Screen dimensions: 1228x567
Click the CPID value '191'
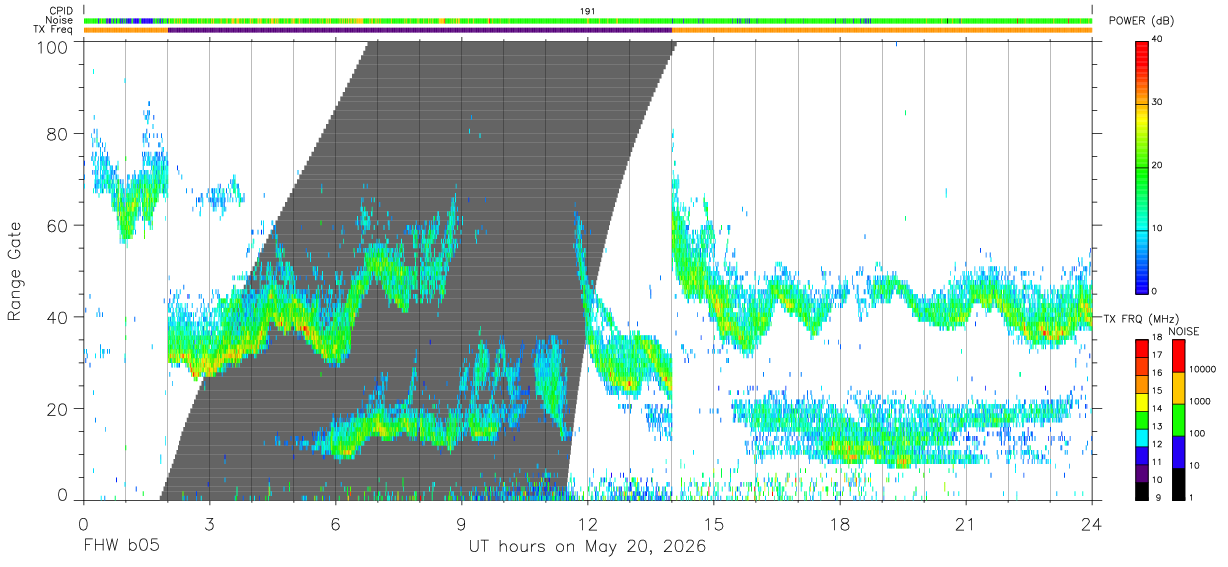coord(588,11)
